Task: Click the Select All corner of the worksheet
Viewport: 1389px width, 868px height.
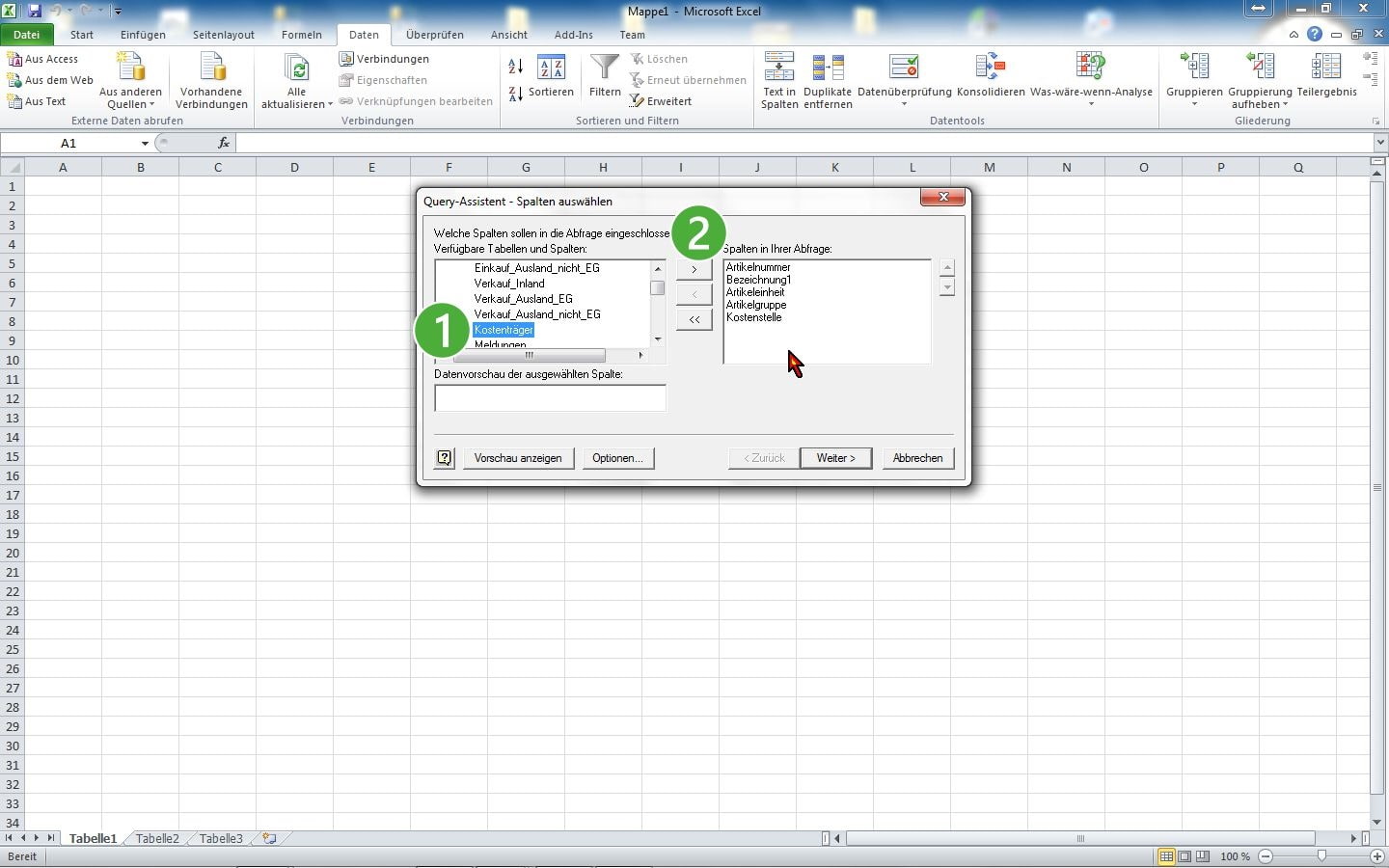Action: (x=12, y=167)
